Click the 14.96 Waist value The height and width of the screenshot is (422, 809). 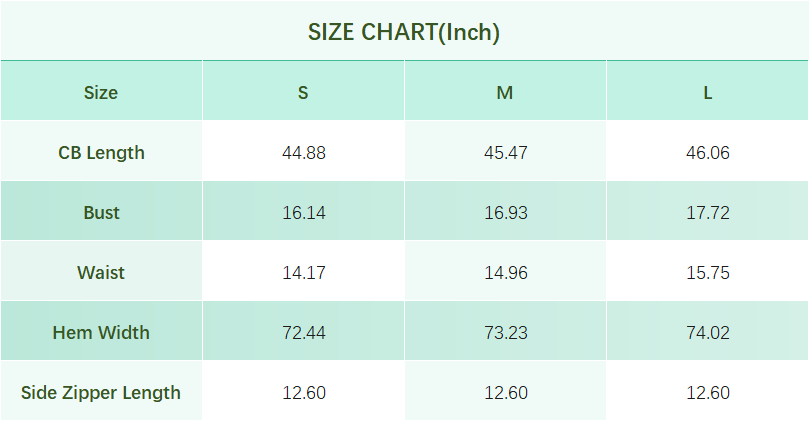click(x=506, y=272)
